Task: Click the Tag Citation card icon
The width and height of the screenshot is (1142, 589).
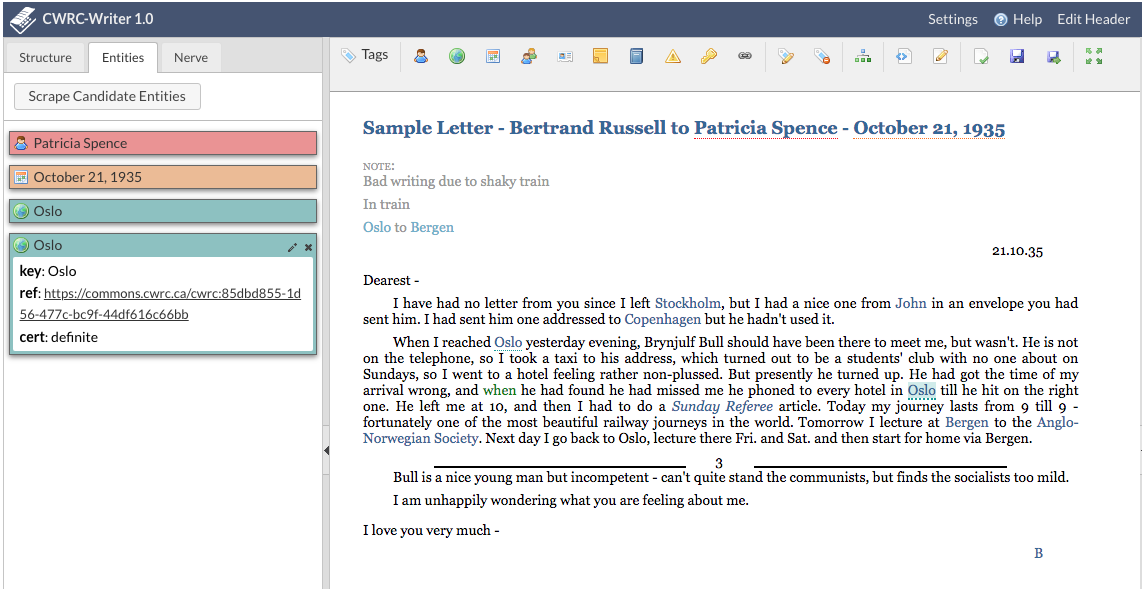Action: click(565, 56)
